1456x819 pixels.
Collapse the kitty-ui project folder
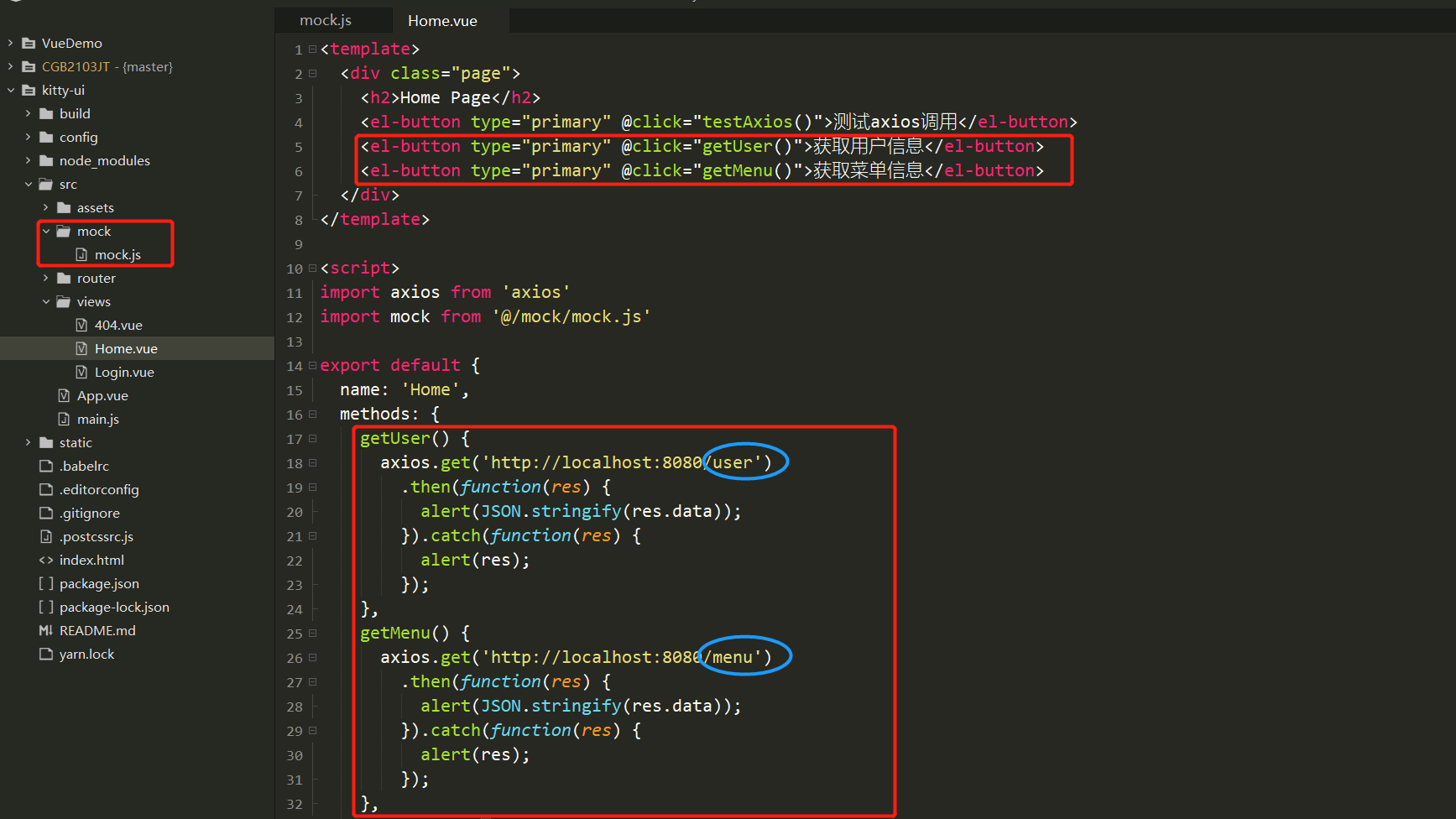point(11,90)
